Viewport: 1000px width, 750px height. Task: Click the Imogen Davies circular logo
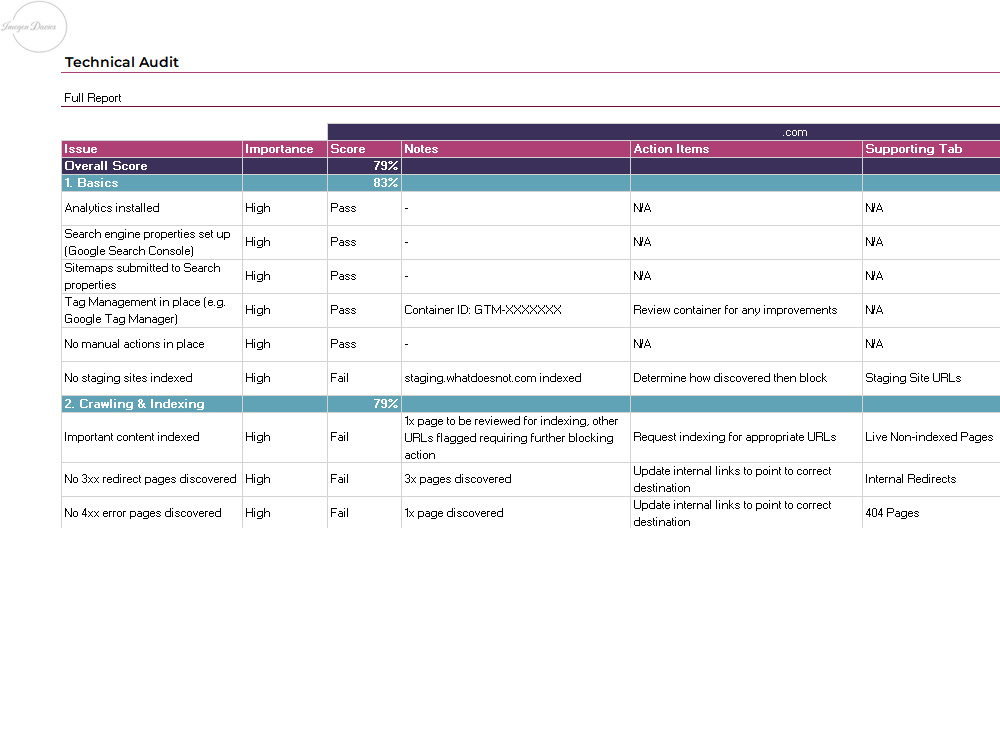click(34, 27)
